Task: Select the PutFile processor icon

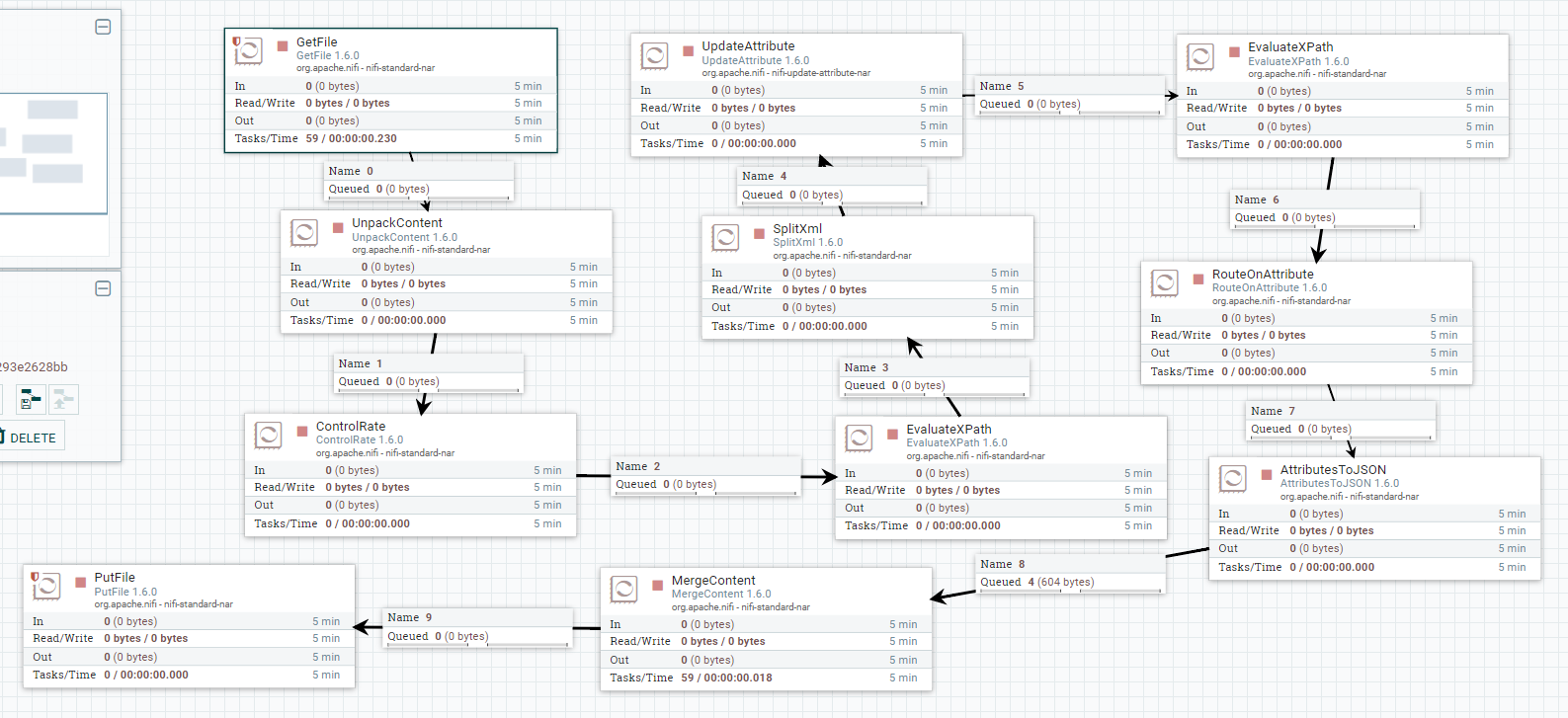Action: point(46,587)
